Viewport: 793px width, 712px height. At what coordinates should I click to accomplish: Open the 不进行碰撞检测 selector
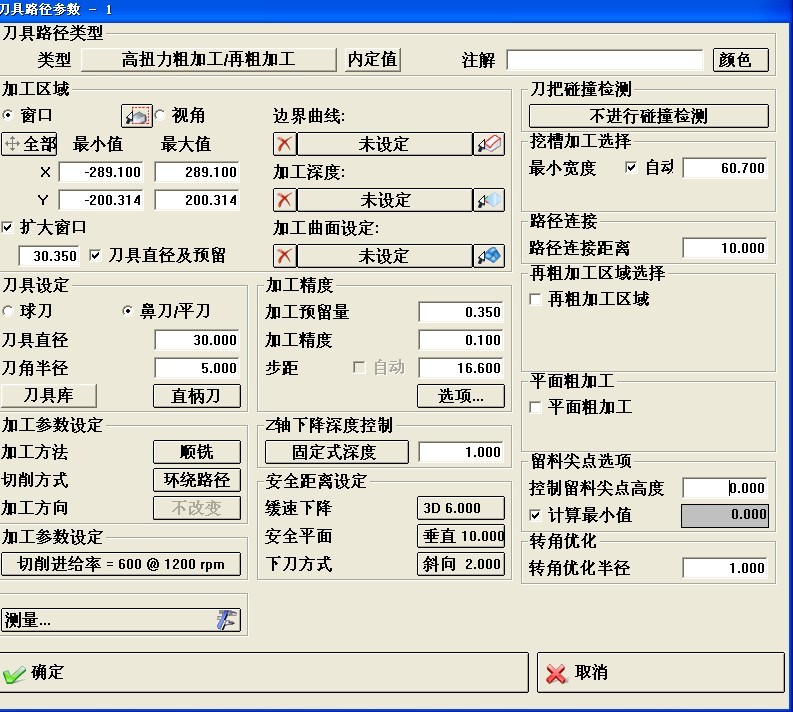(x=649, y=116)
